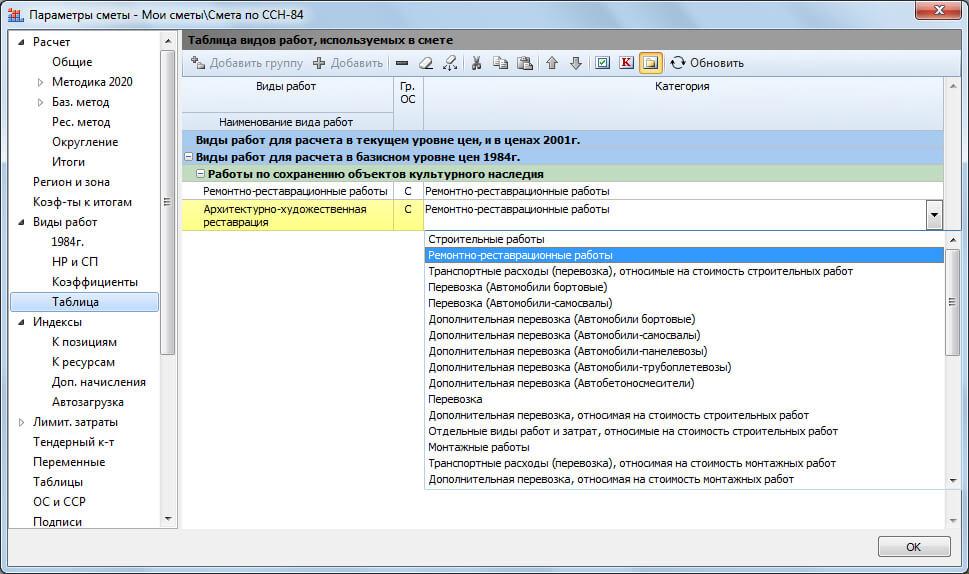Select Общие in the settings tree
Image resolution: width=969 pixels, height=574 pixels.
72,62
